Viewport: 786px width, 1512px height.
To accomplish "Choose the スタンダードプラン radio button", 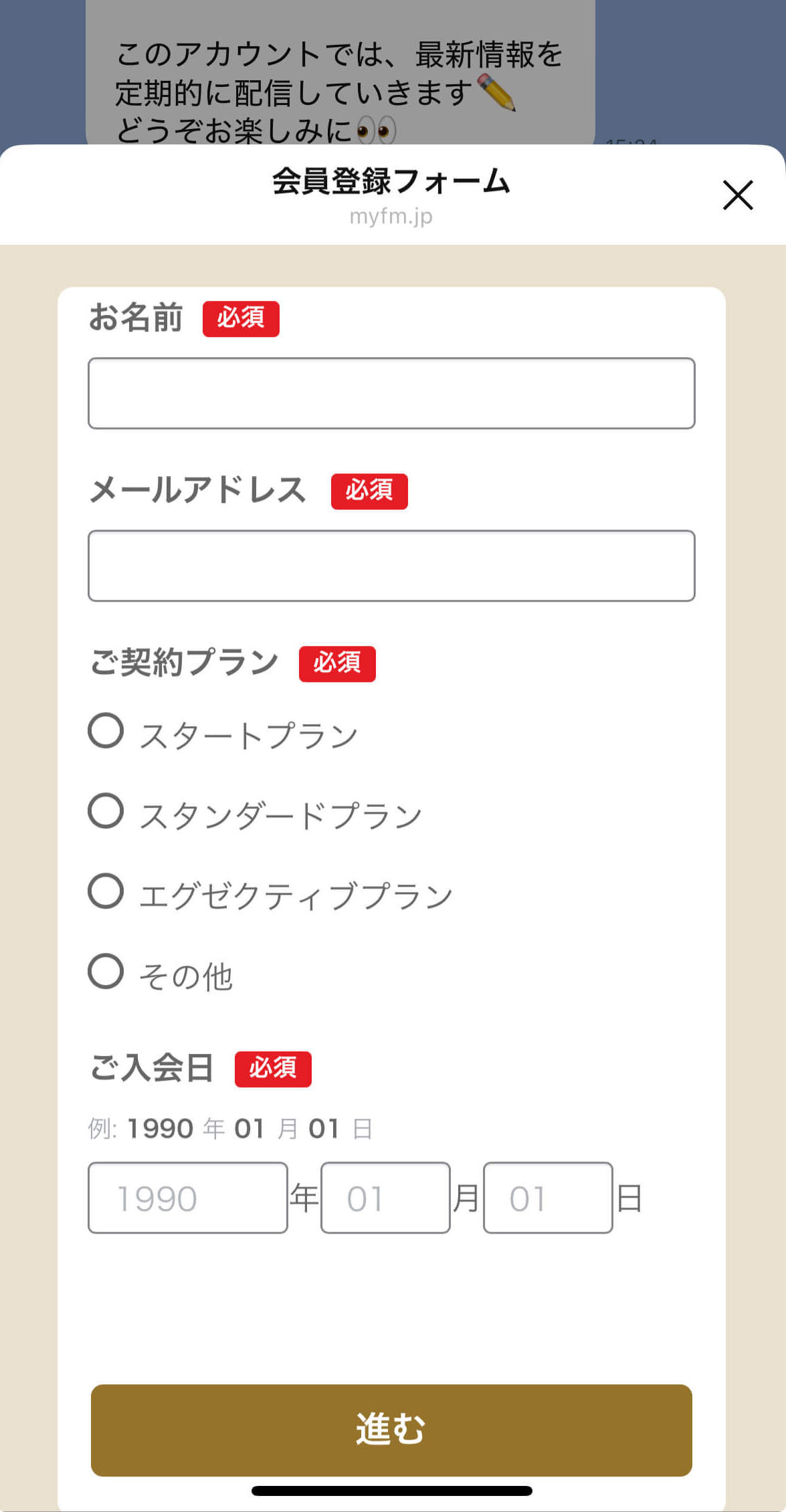I will tap(106, 811).
